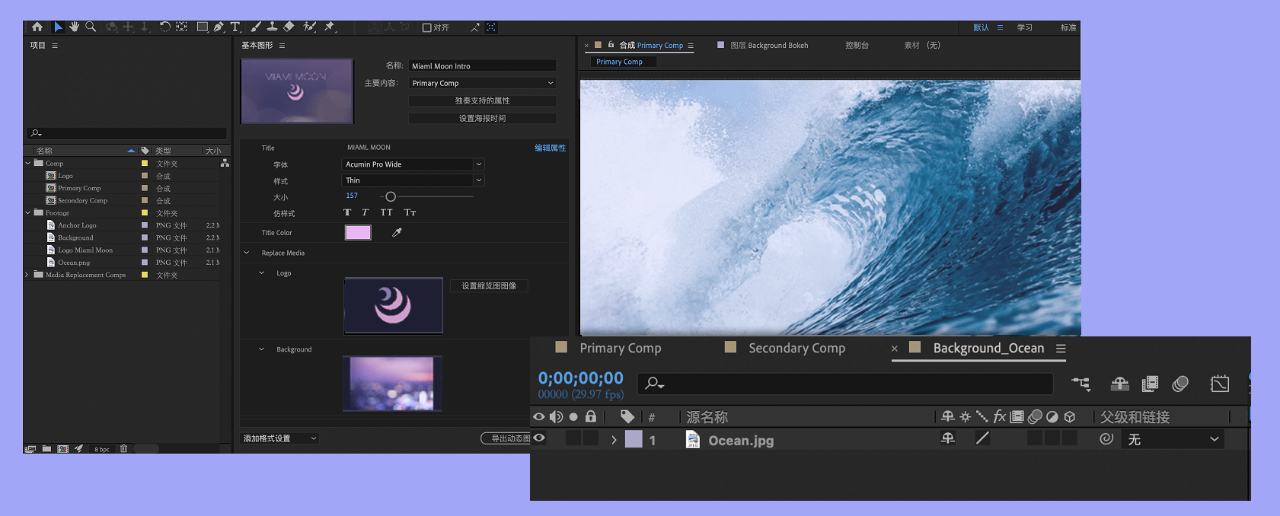
Task: Toggle motion blur icon in timeline header
Action: [x=1180, y=383]
